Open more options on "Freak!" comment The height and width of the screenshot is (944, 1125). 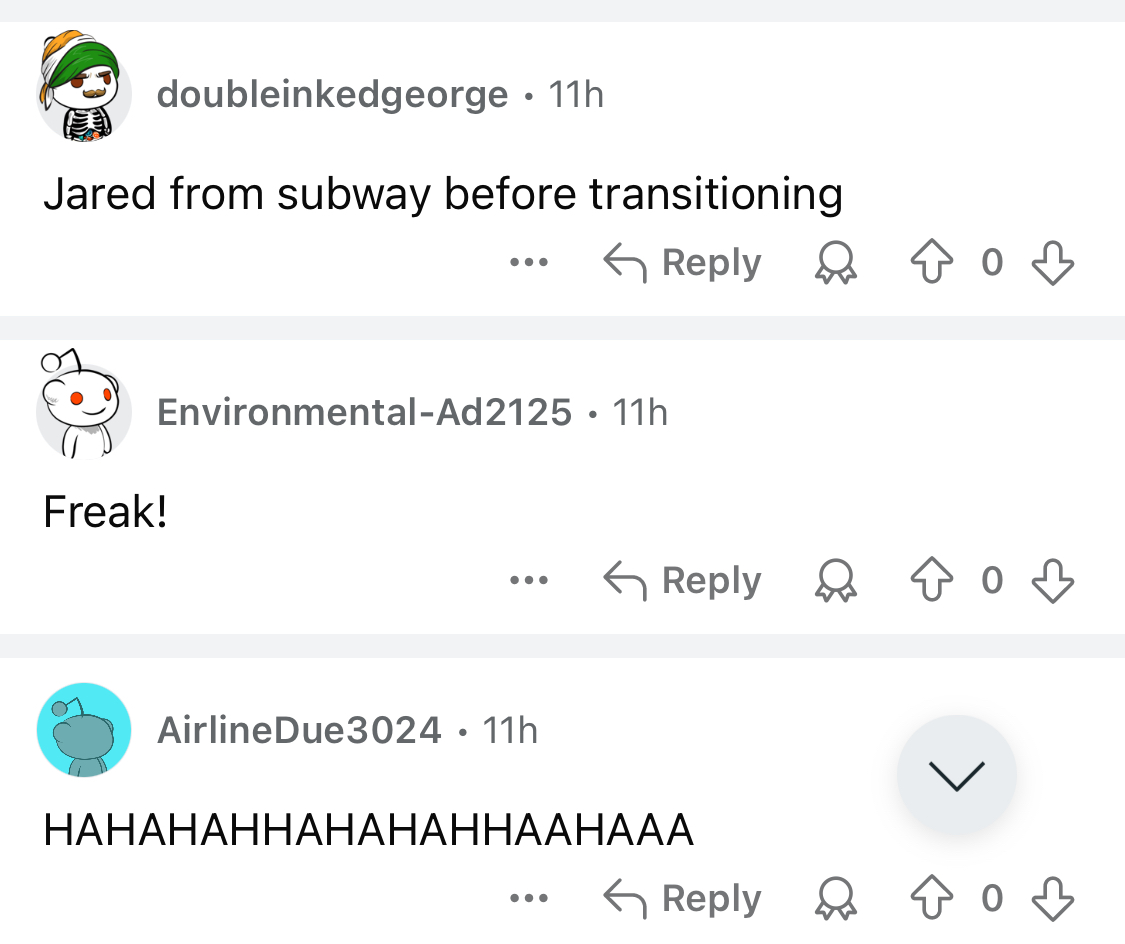pos(528,581)
